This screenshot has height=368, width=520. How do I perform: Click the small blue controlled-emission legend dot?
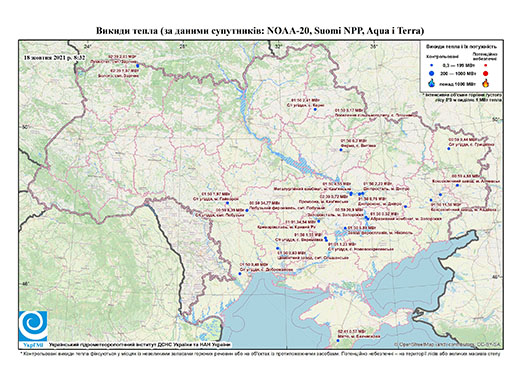click(x=432, y=65)
